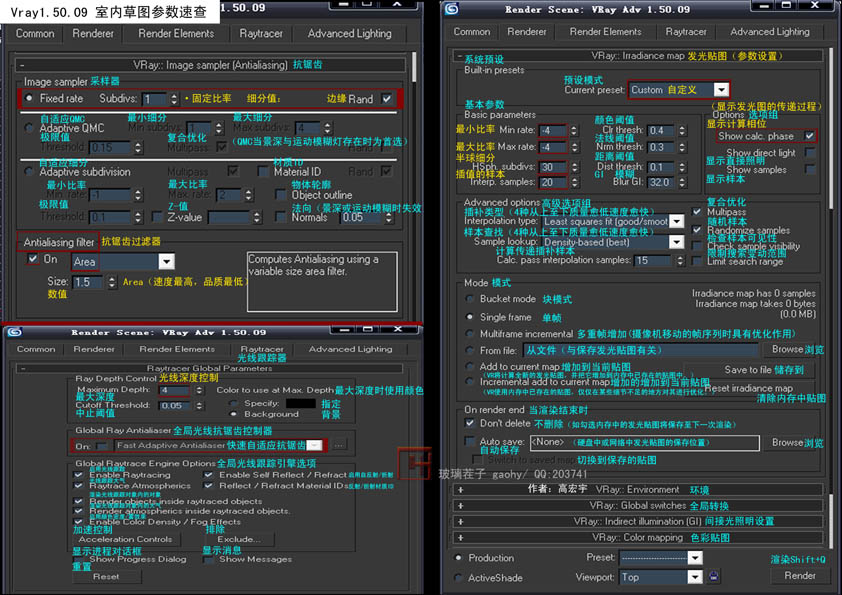Toggle the Raytrace Atmospherics checkbox
This screenshot has height=595, width=842.
click(x=78, y=485)
